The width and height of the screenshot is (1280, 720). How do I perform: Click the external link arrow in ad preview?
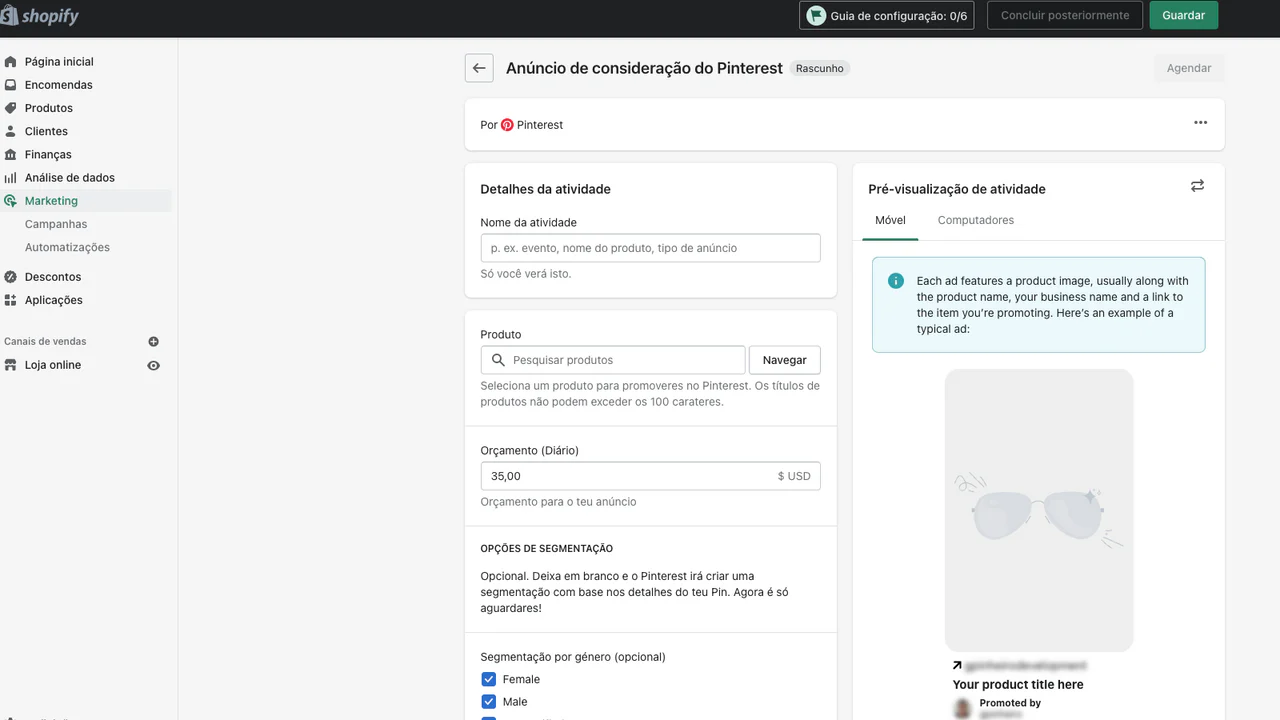[957, 665]
